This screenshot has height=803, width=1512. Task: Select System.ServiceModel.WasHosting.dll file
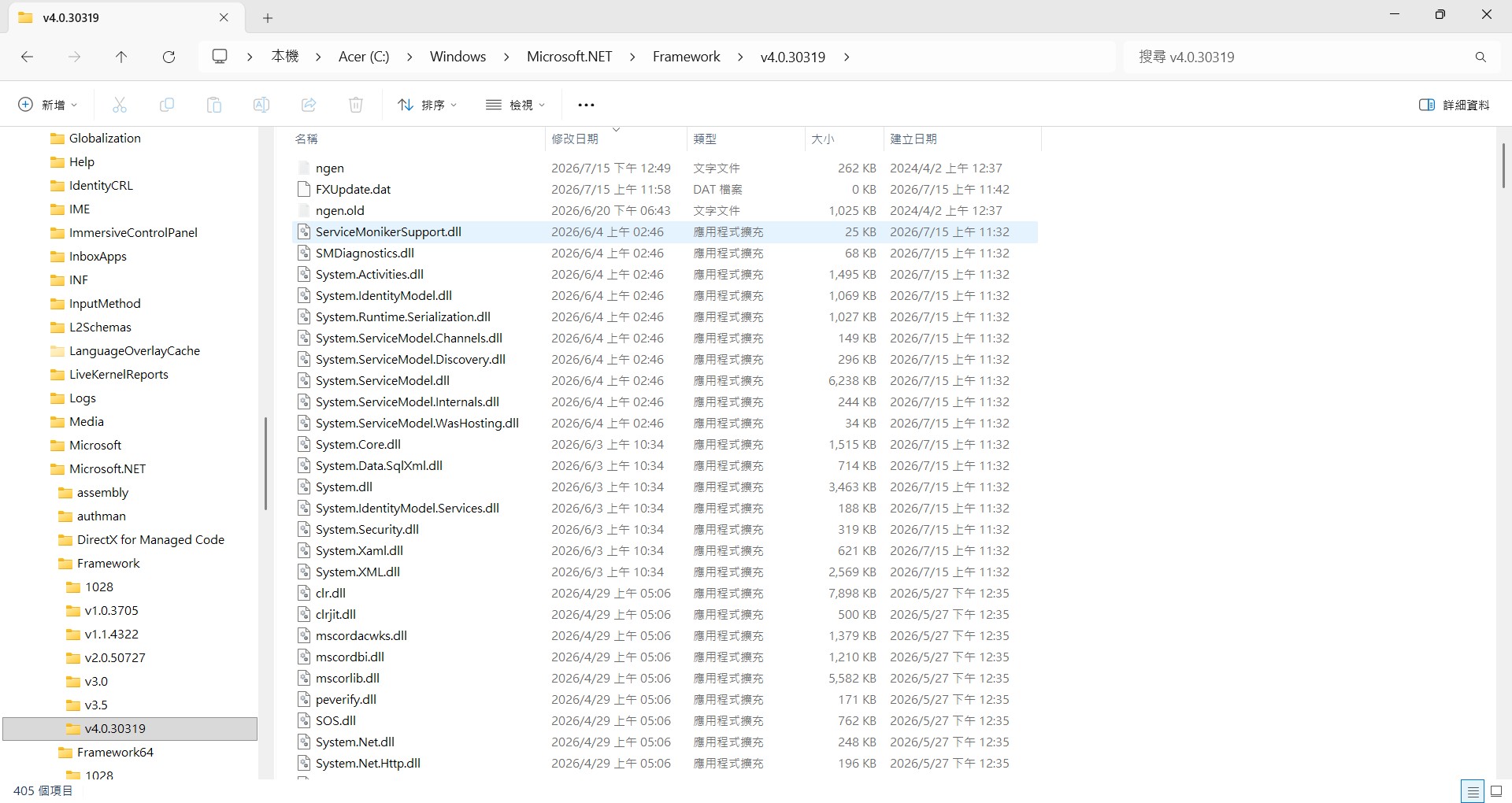pyautogui.click(x=665, y=424)
